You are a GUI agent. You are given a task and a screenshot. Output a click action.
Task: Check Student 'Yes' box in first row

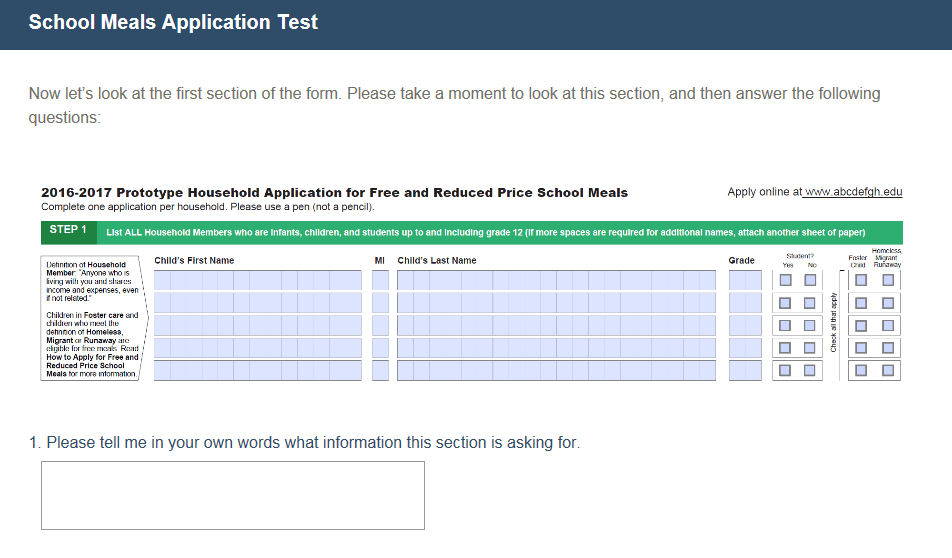pyautogui.click(x=785, y=280)
